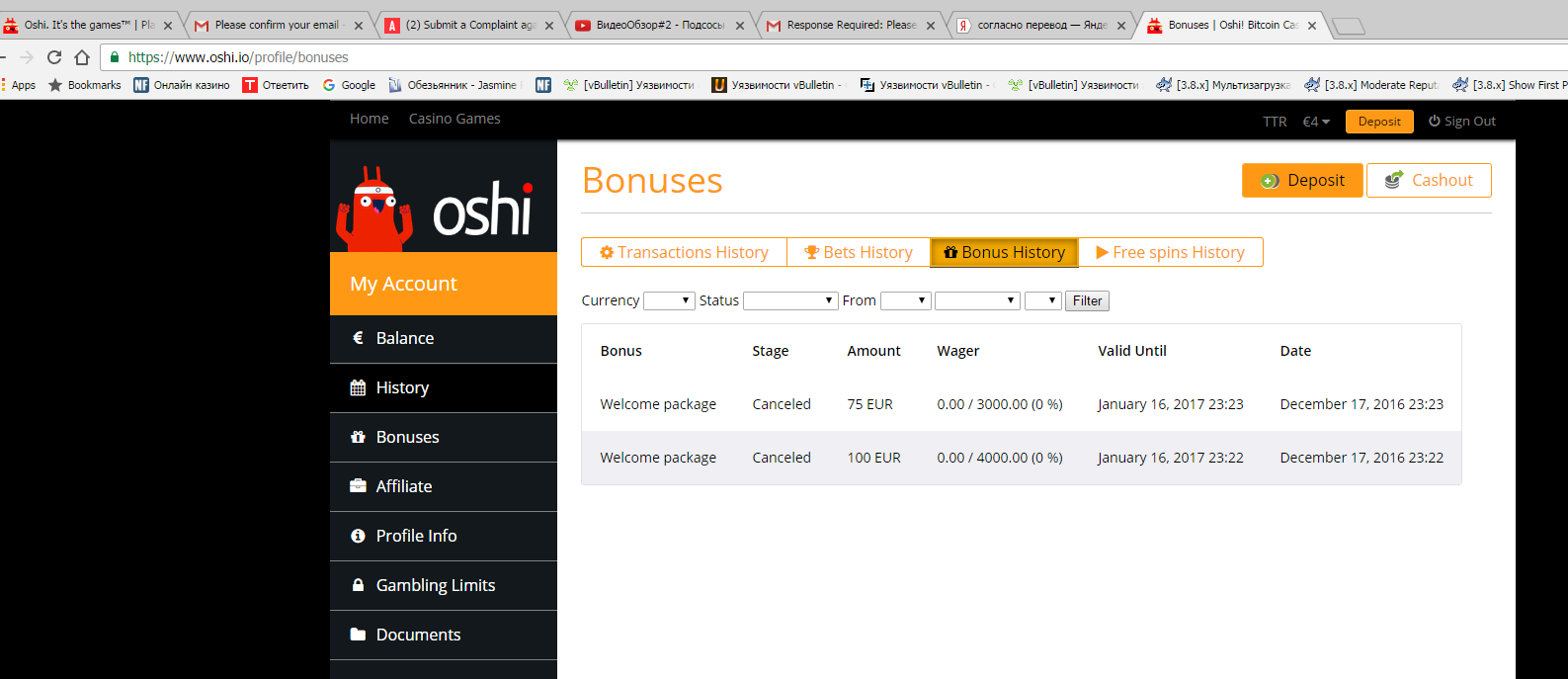Switch to Transactions History tab

684,252
